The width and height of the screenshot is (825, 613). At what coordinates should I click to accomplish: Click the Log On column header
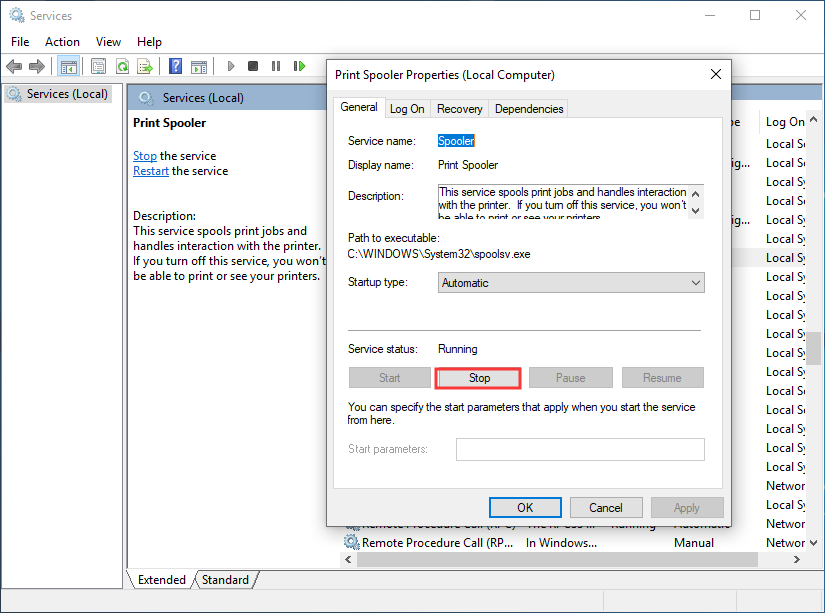[784, 122]
